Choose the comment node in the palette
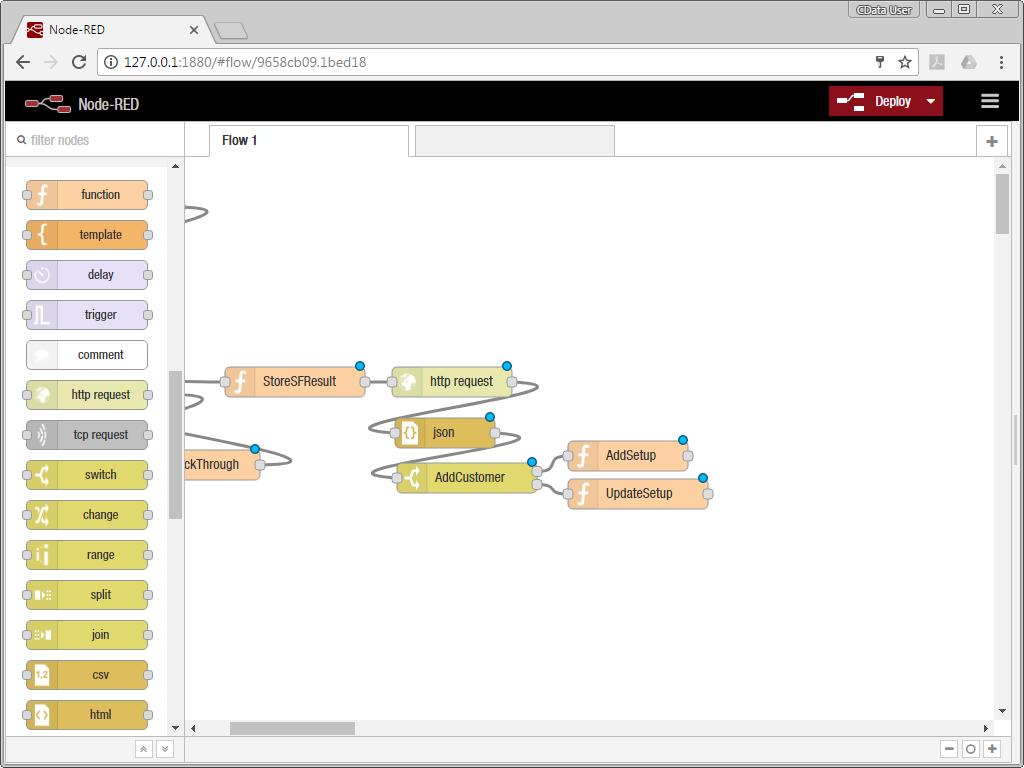Image resolution: width=1024 pixels, height=768 pixels. 87,355
